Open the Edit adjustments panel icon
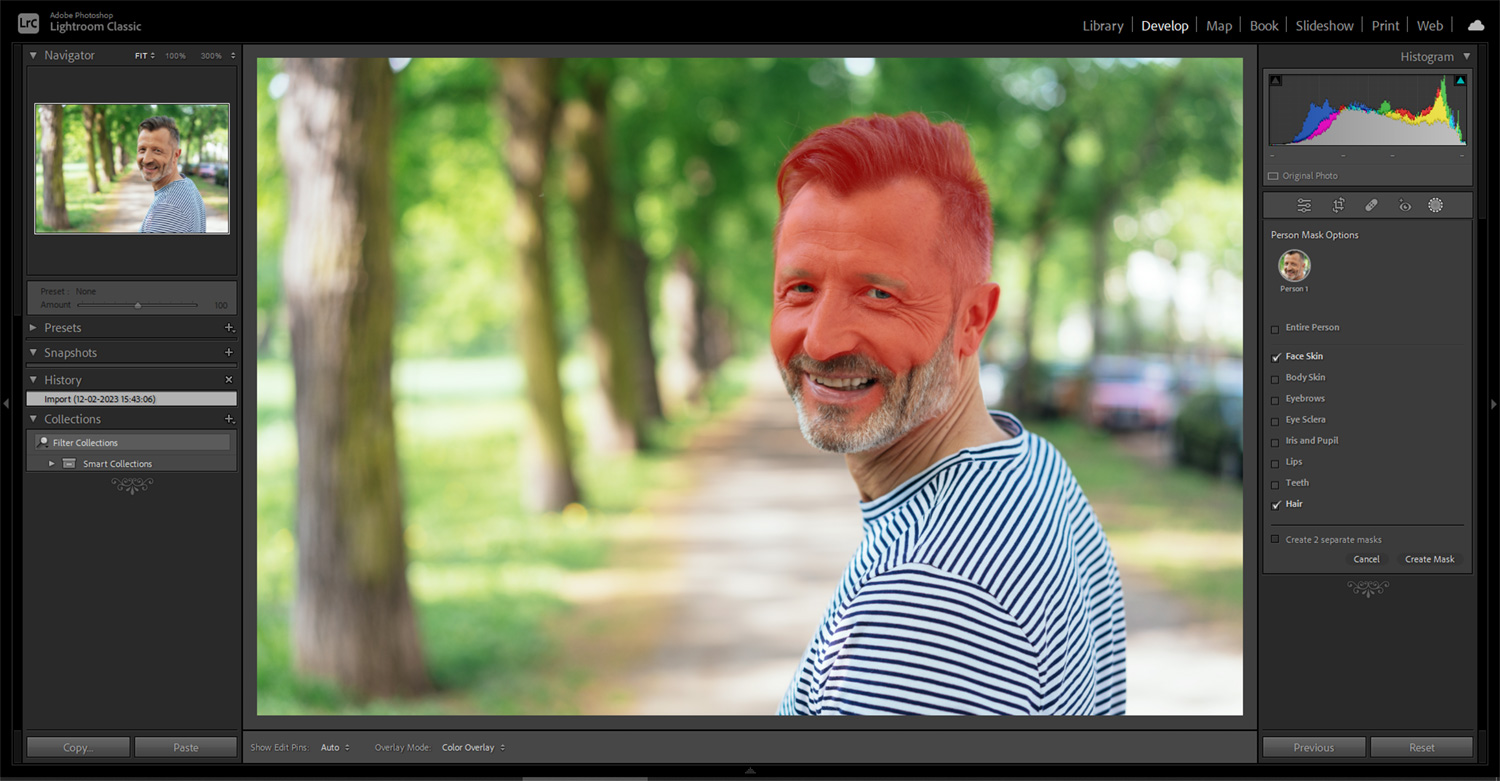The image size is (1500, 781). pos(1304,205)
